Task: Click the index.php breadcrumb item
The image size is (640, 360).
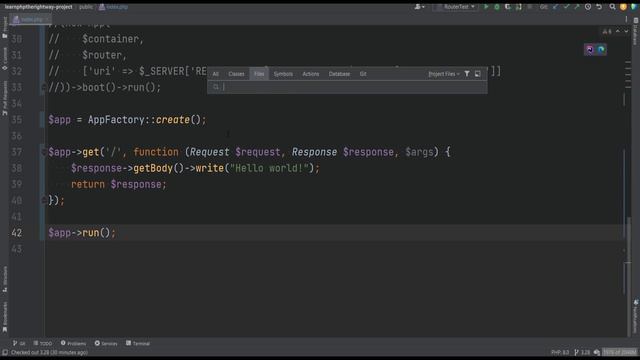Action: point(113,7)
